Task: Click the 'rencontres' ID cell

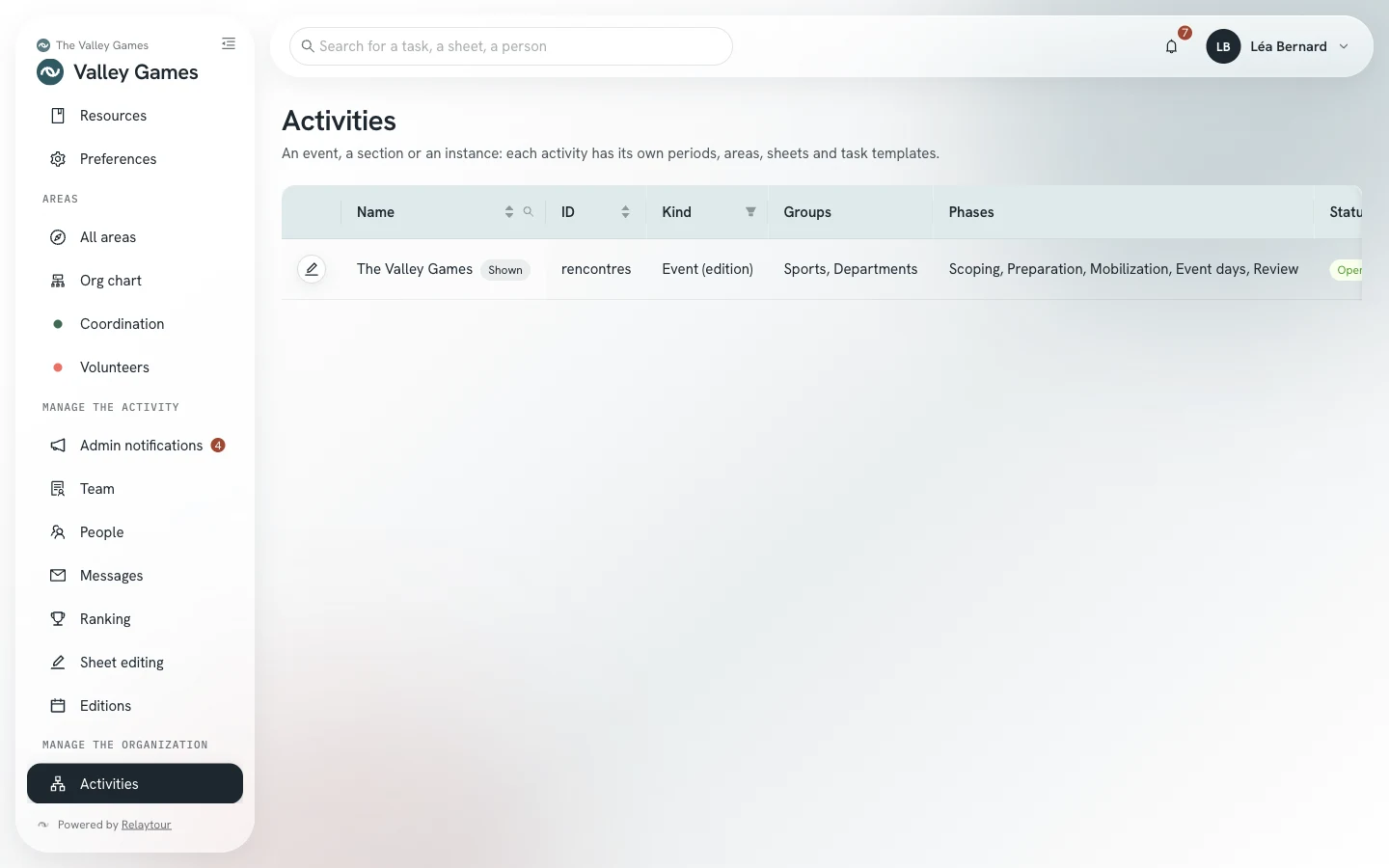Action: [596, 269]
